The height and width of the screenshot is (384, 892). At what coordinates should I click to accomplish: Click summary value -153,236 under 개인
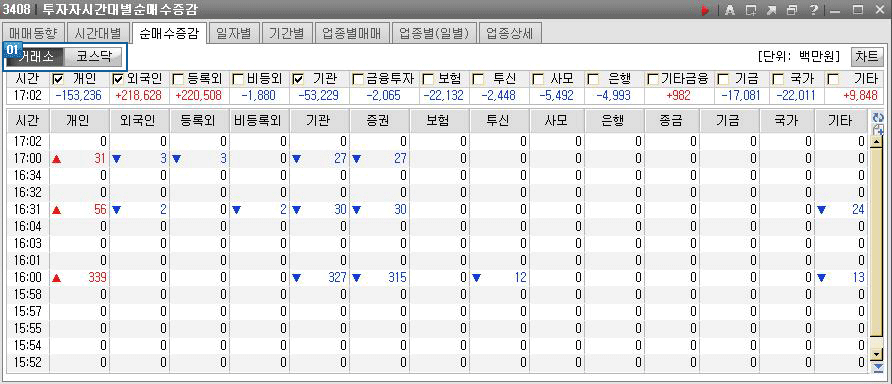click(79, 96)
